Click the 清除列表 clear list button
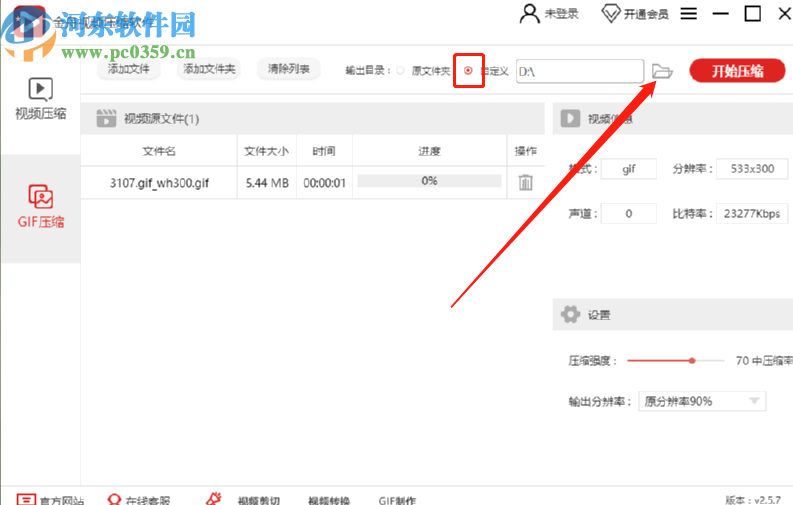Viewport: 793px width, 505px height. pyautogui.click(x=288, y=69)
